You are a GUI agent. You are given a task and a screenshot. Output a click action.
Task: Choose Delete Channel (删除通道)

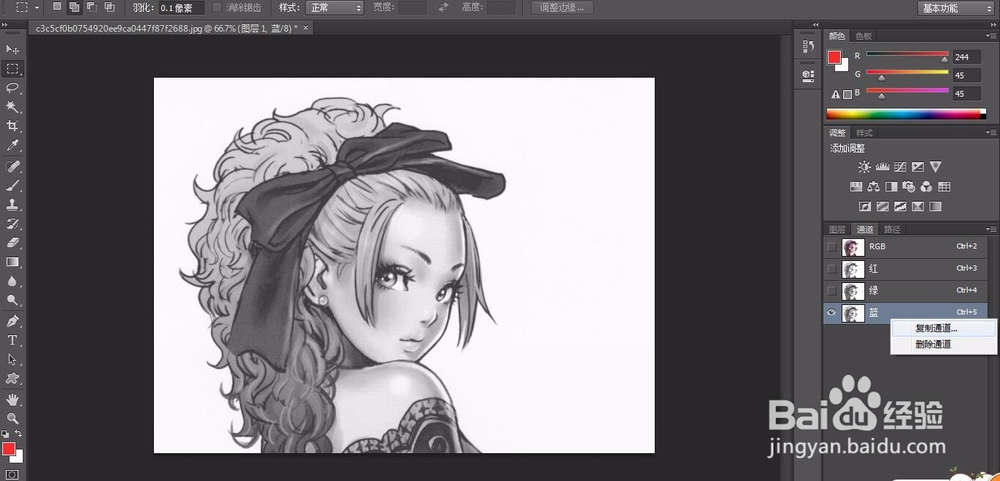coord(943,344)
